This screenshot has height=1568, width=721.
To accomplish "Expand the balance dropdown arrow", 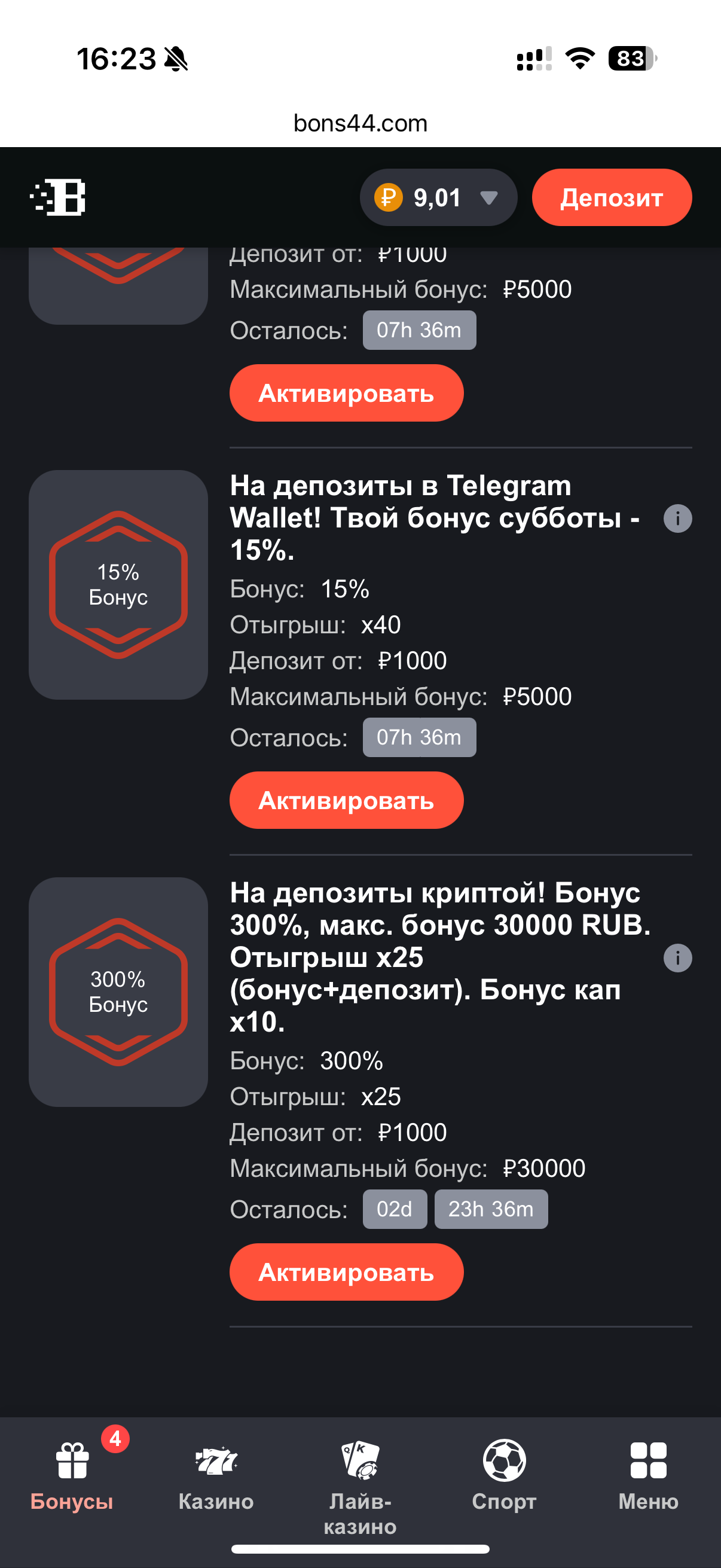I will pyautogui.click(x=488, y=197).
